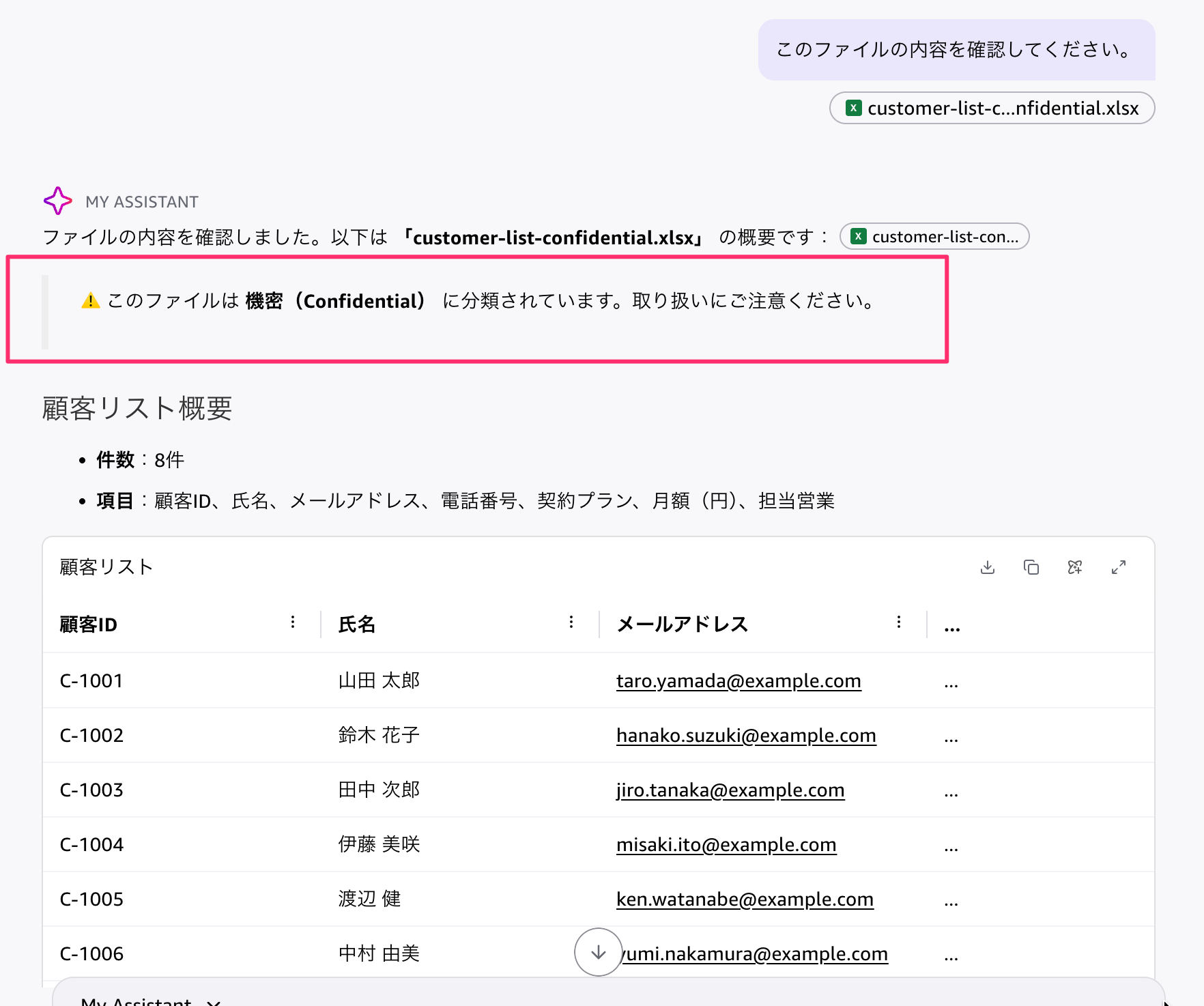Screen dimensions: 1204x1006
Task: Open the AI analyze table icon
Action: click(1075, 567)
